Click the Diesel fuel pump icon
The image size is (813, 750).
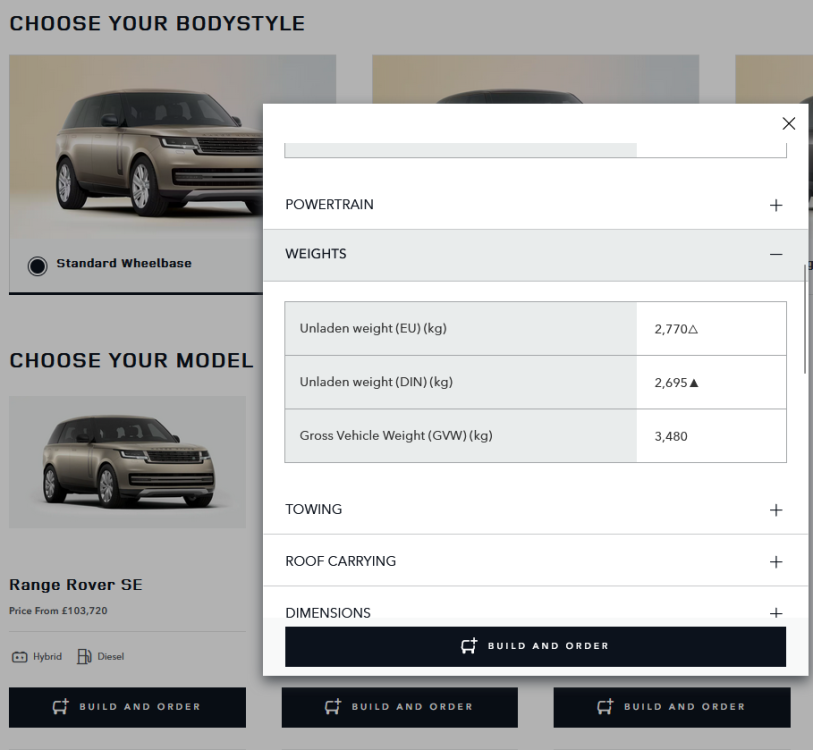tap(84, 657)
